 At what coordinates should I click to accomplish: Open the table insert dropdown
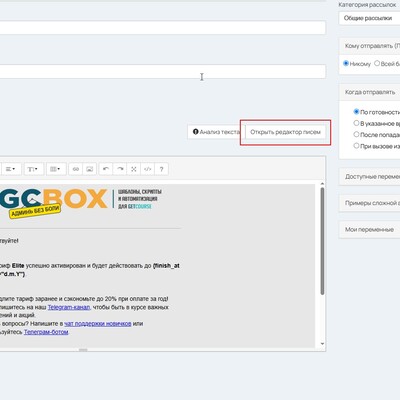pyautogui.click(x=55, y=169)
